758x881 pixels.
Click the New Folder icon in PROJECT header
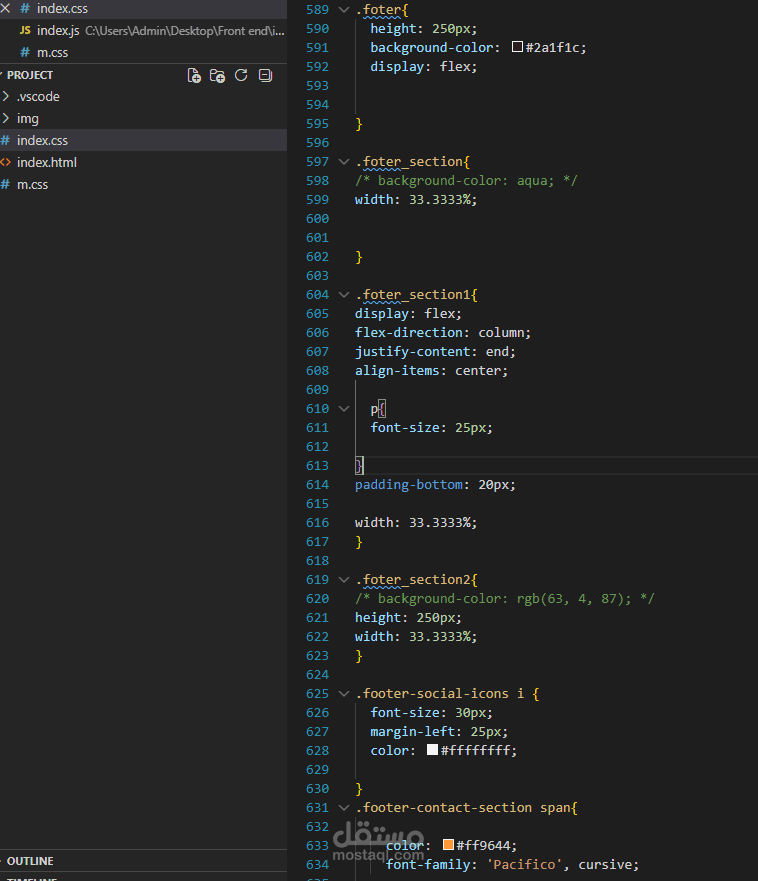click(x=217, y=76)
